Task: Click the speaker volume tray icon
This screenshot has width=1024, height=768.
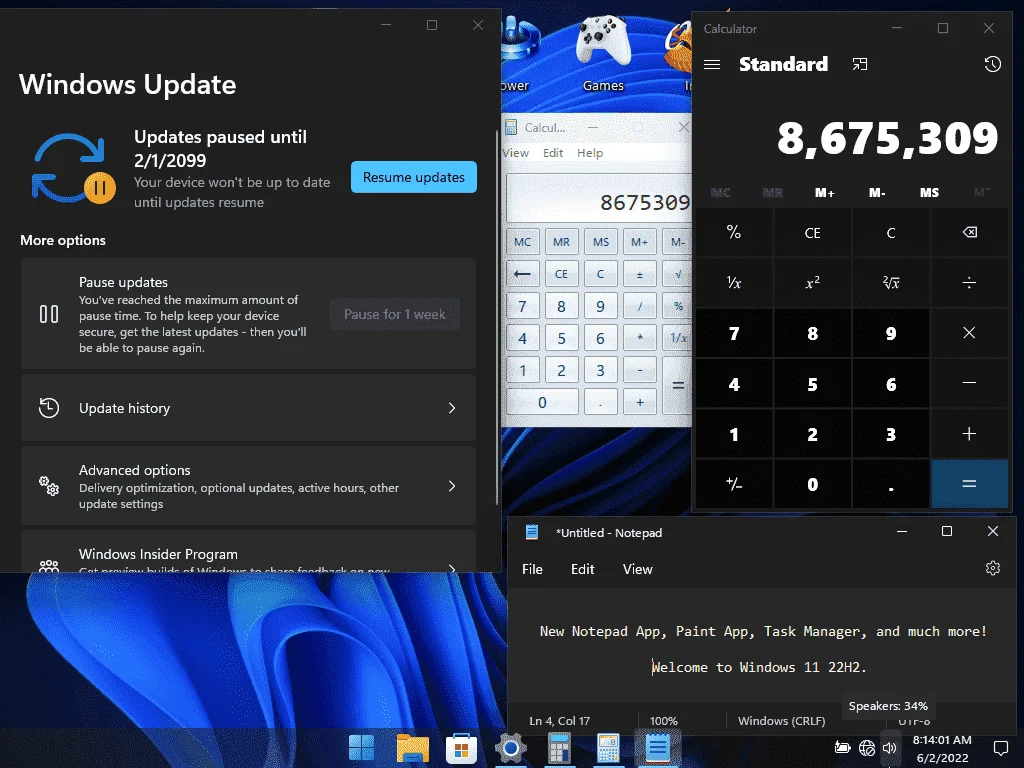Action: pyautogui.click(x=889, y=748)
